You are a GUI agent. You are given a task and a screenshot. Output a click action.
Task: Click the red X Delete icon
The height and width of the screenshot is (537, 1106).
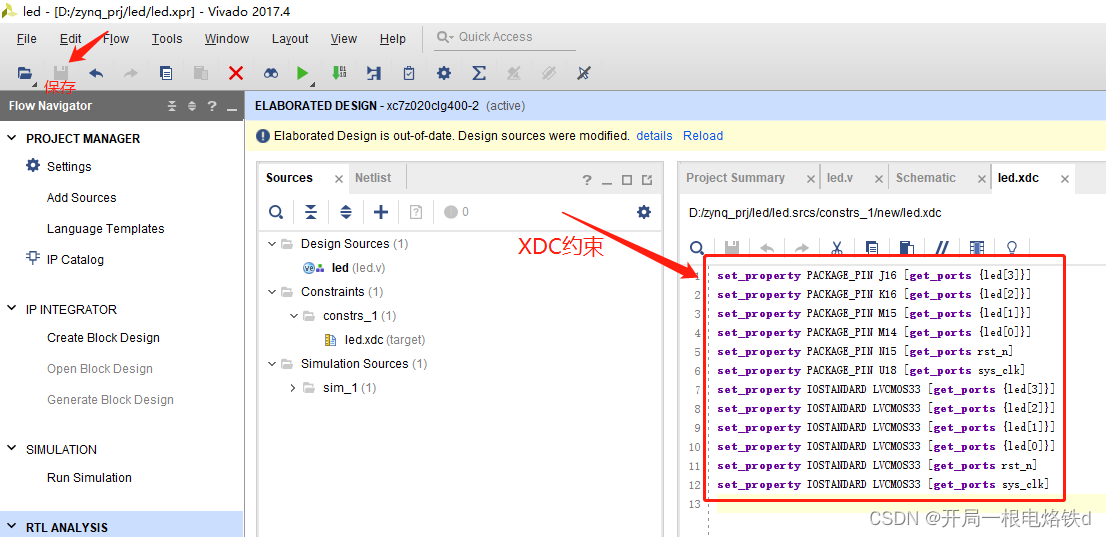coord(236,73)
